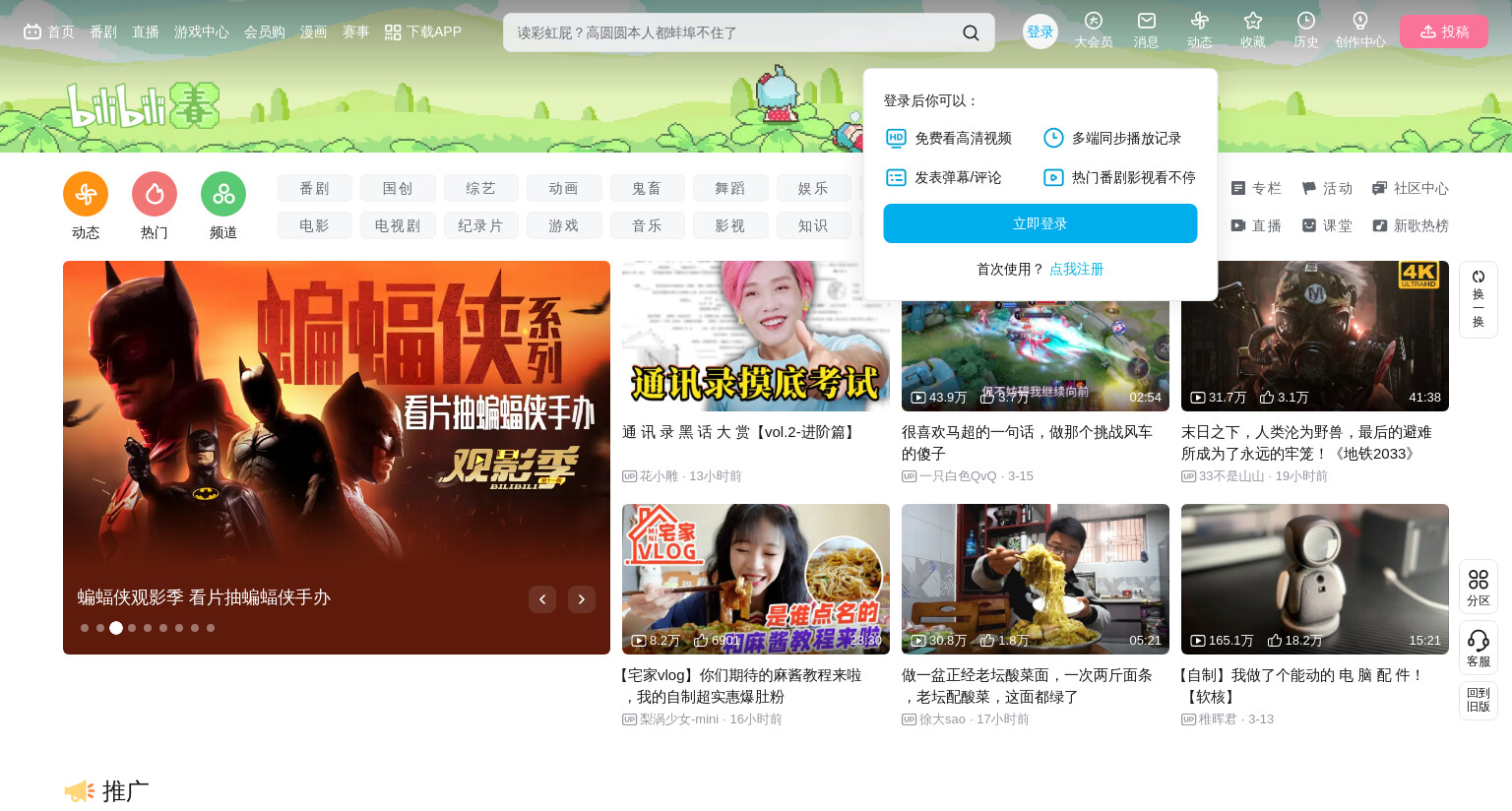Open 活动 link with flag icon
This screenshot has height=811, width=1512.
pos(1327,188)
